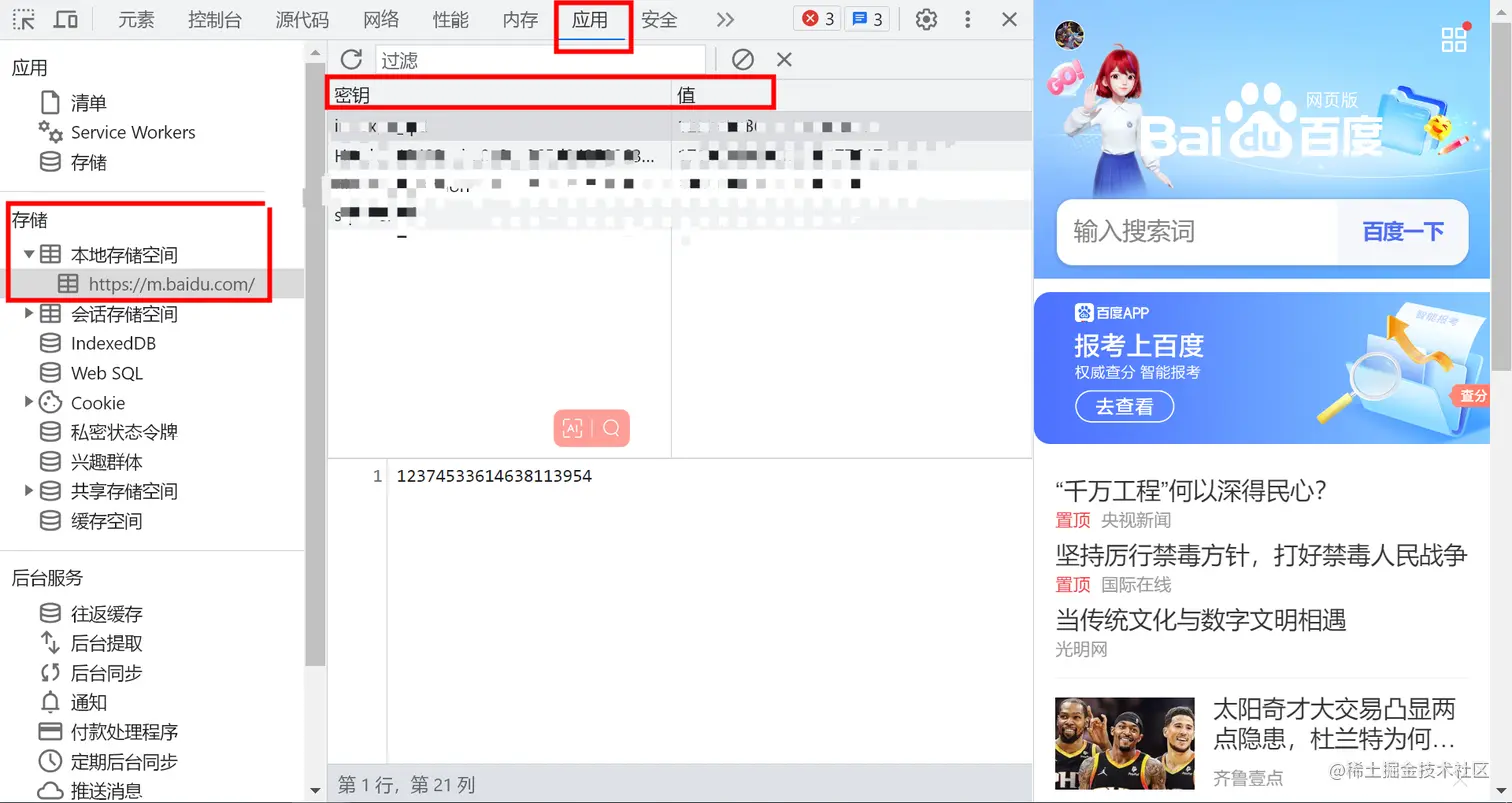Click the basketball players news thumbnail
The width and height of the screenshot is (1512, 803).
[x=1125, y=744]
